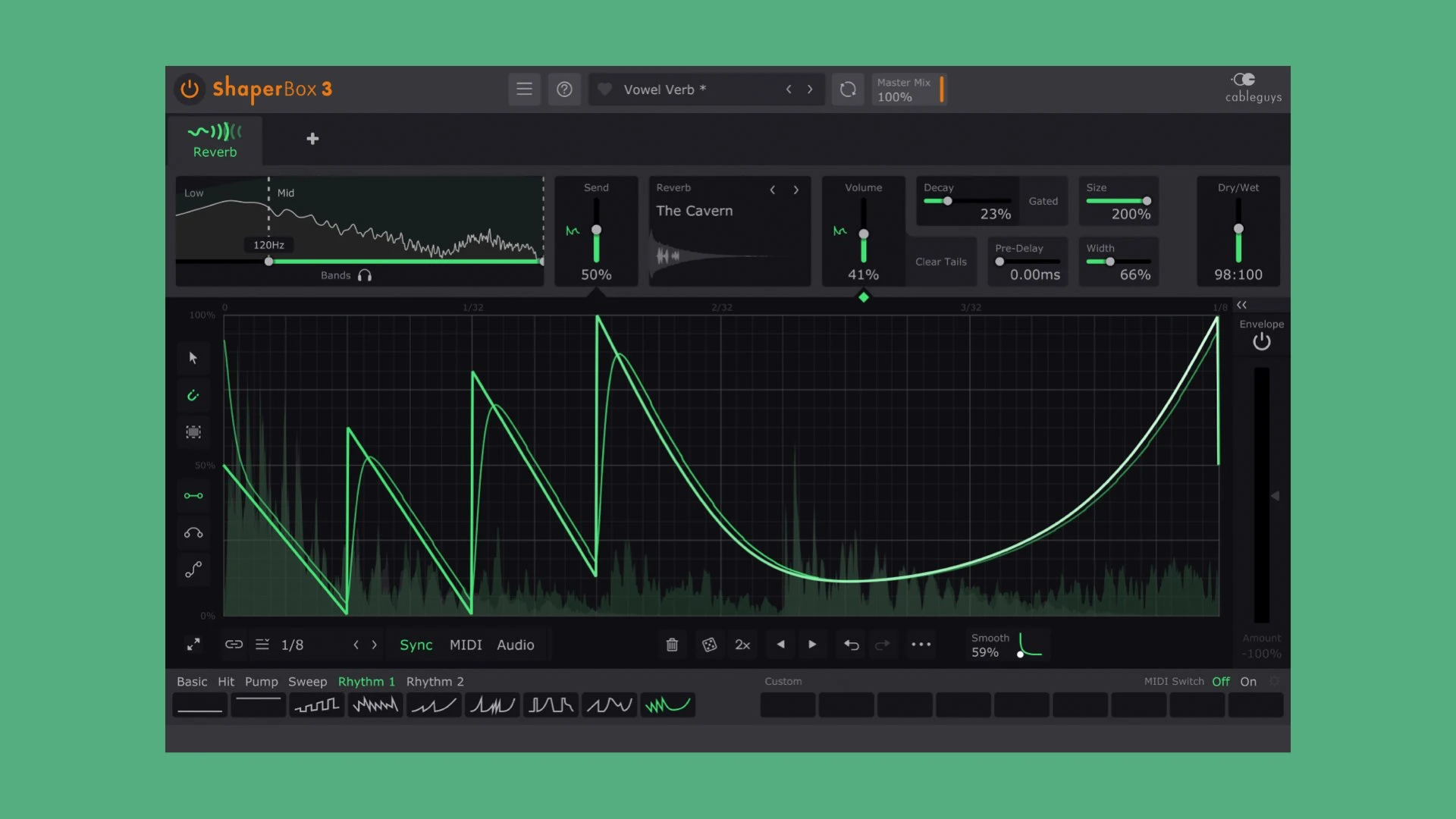Toggle the Envelope power button

[x=1261, y=342]
